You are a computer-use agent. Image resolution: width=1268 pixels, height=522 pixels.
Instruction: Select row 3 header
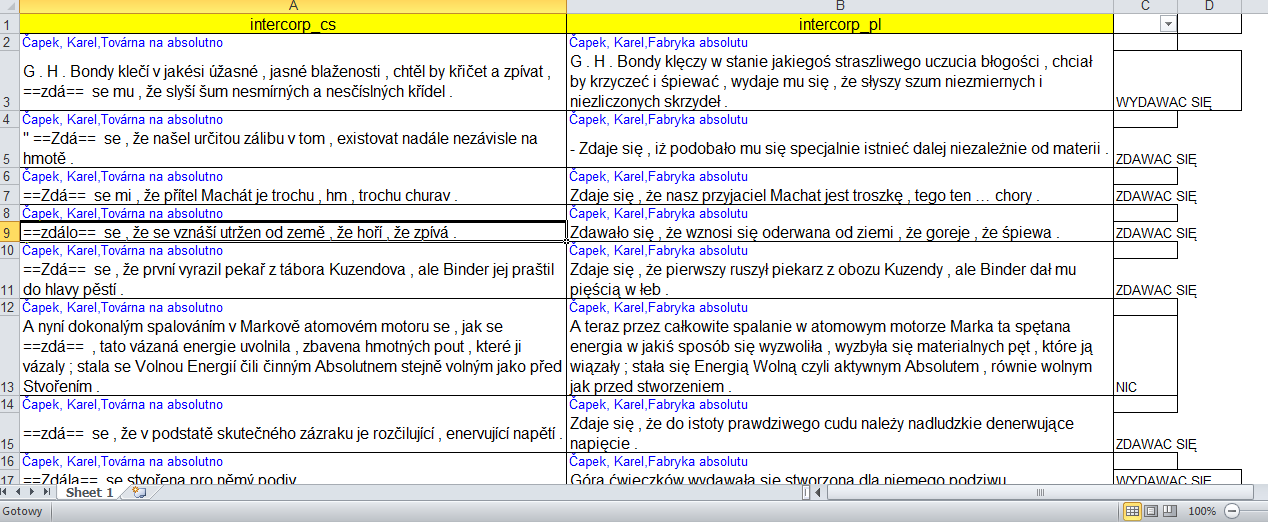9,81
